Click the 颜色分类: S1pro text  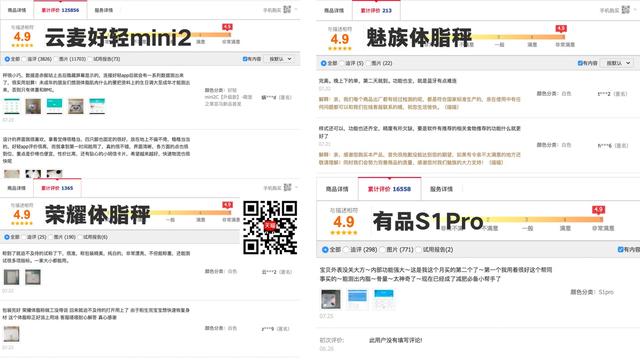[x=592, y=292]
